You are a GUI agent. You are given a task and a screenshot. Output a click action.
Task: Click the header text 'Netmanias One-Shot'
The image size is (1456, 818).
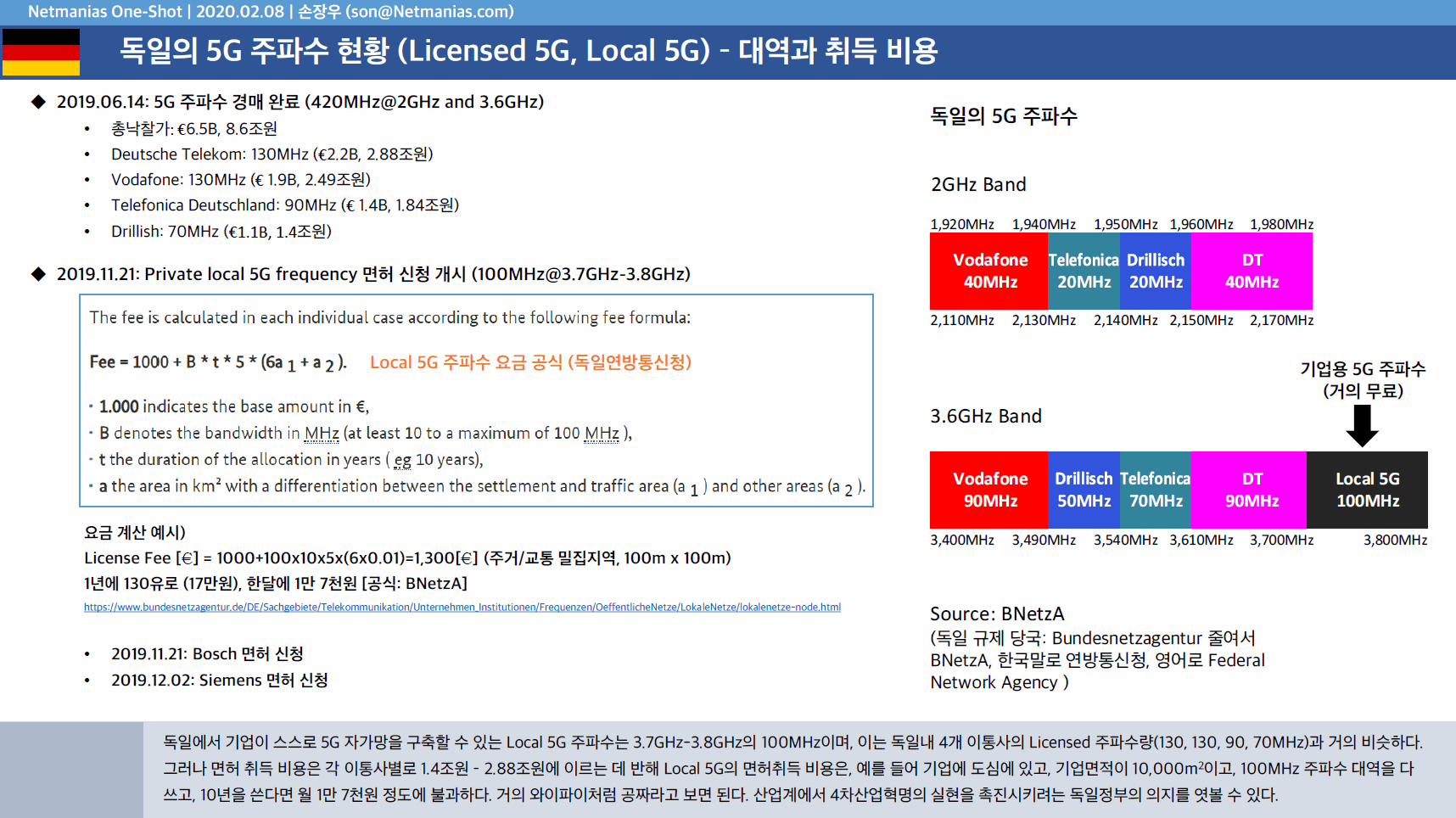[x=105, y=12]
